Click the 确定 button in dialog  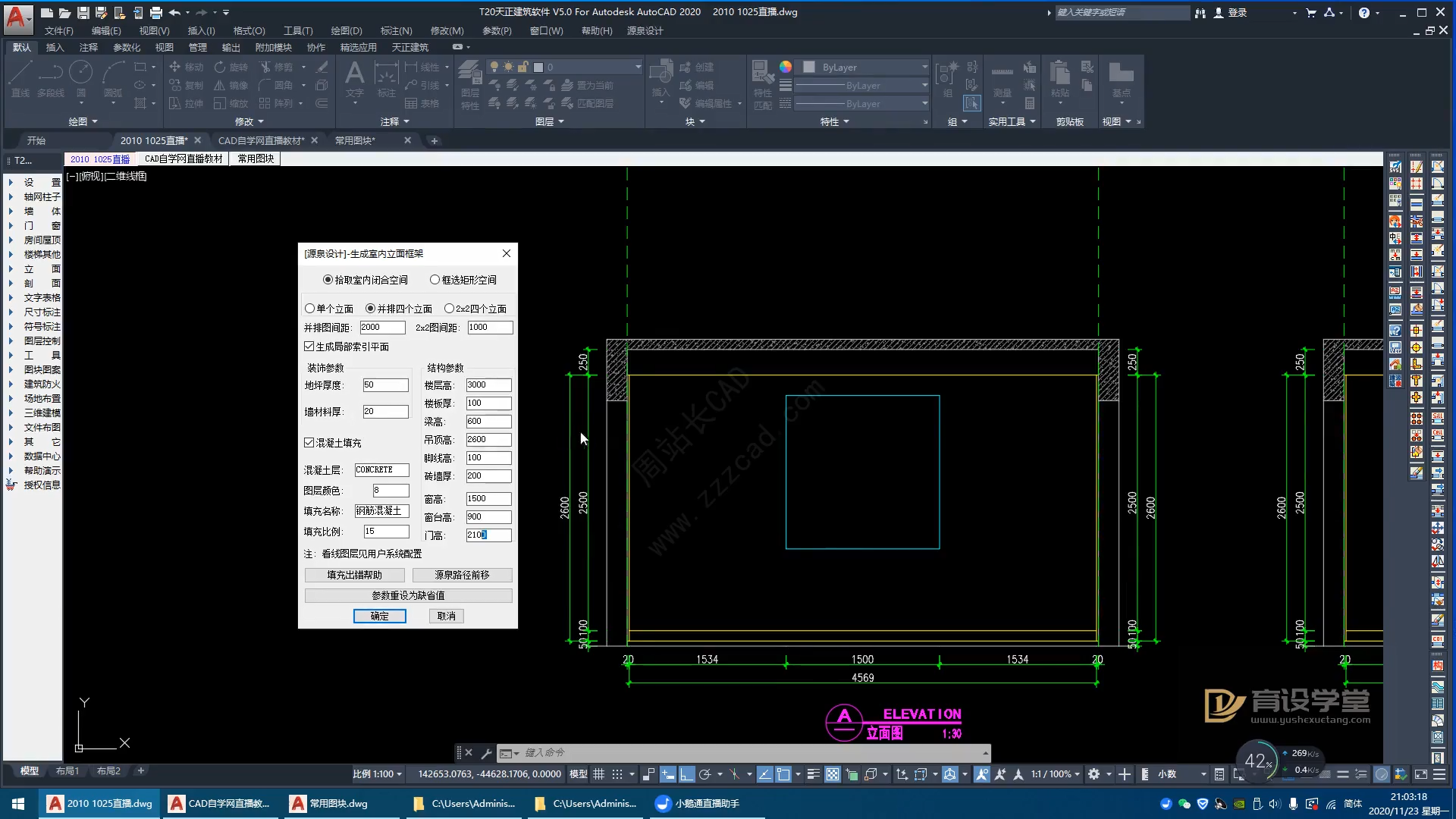tap(379, 616)
